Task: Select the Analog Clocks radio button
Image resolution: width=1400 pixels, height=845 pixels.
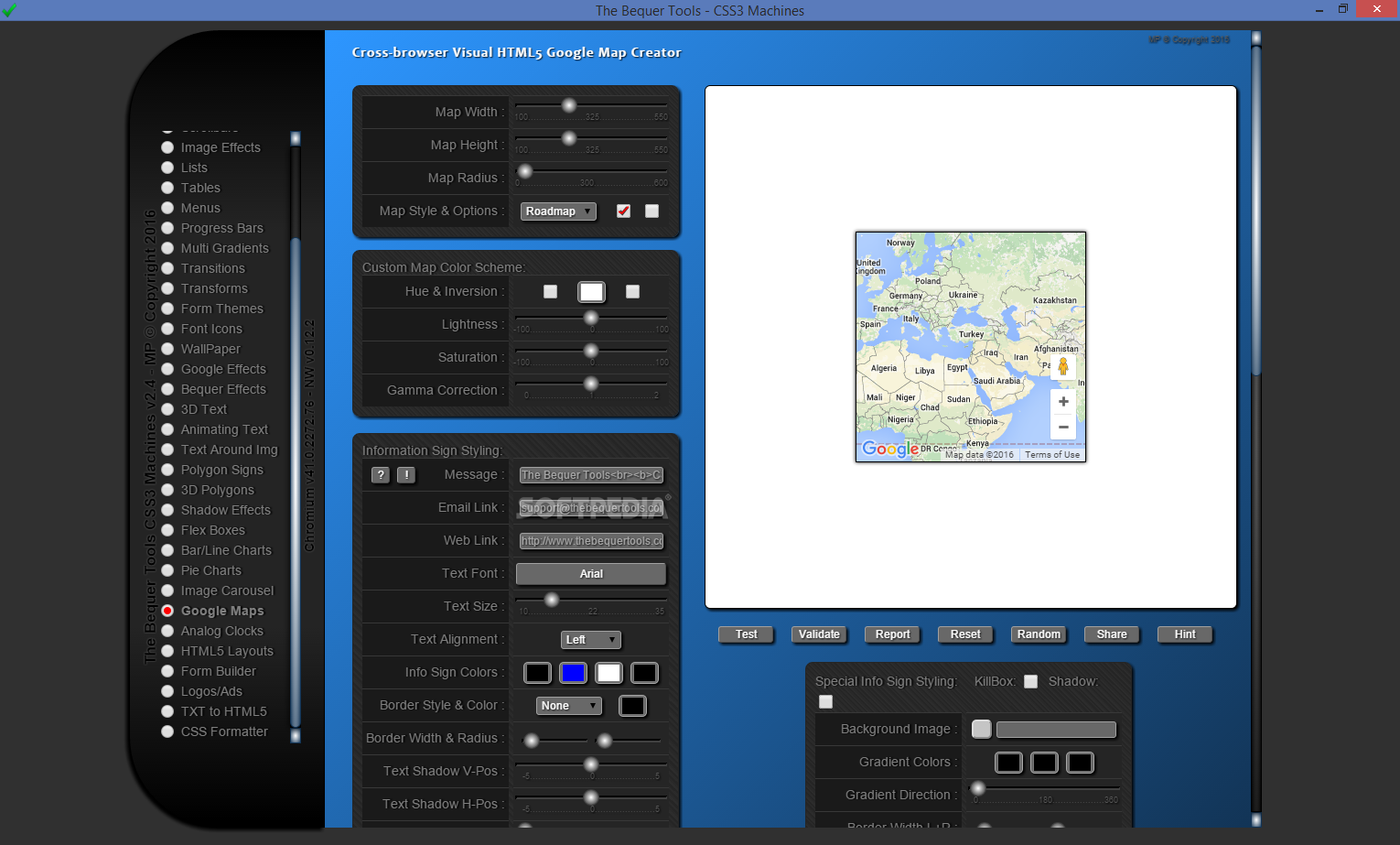Action: [167, 631]
